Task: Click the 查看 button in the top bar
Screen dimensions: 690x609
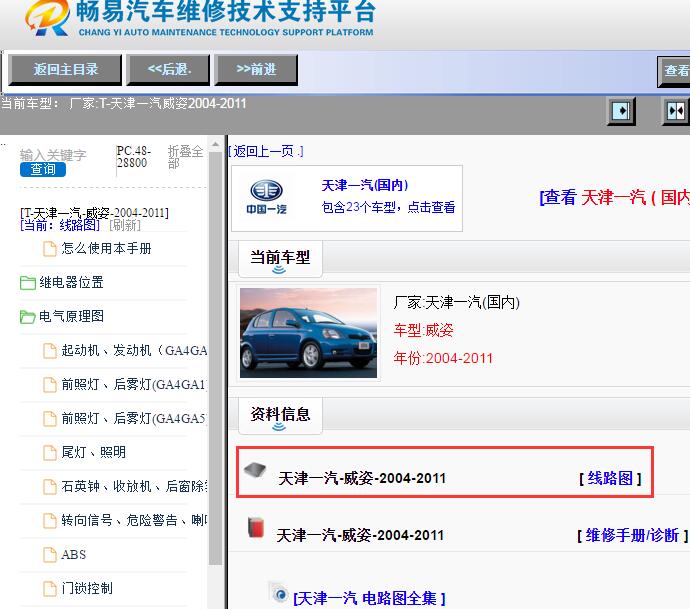Action: (x=674, y=71)
